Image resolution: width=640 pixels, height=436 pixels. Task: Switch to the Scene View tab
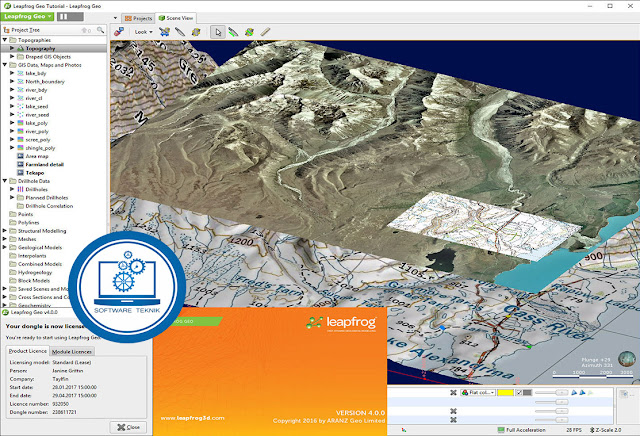pos(176,18)
